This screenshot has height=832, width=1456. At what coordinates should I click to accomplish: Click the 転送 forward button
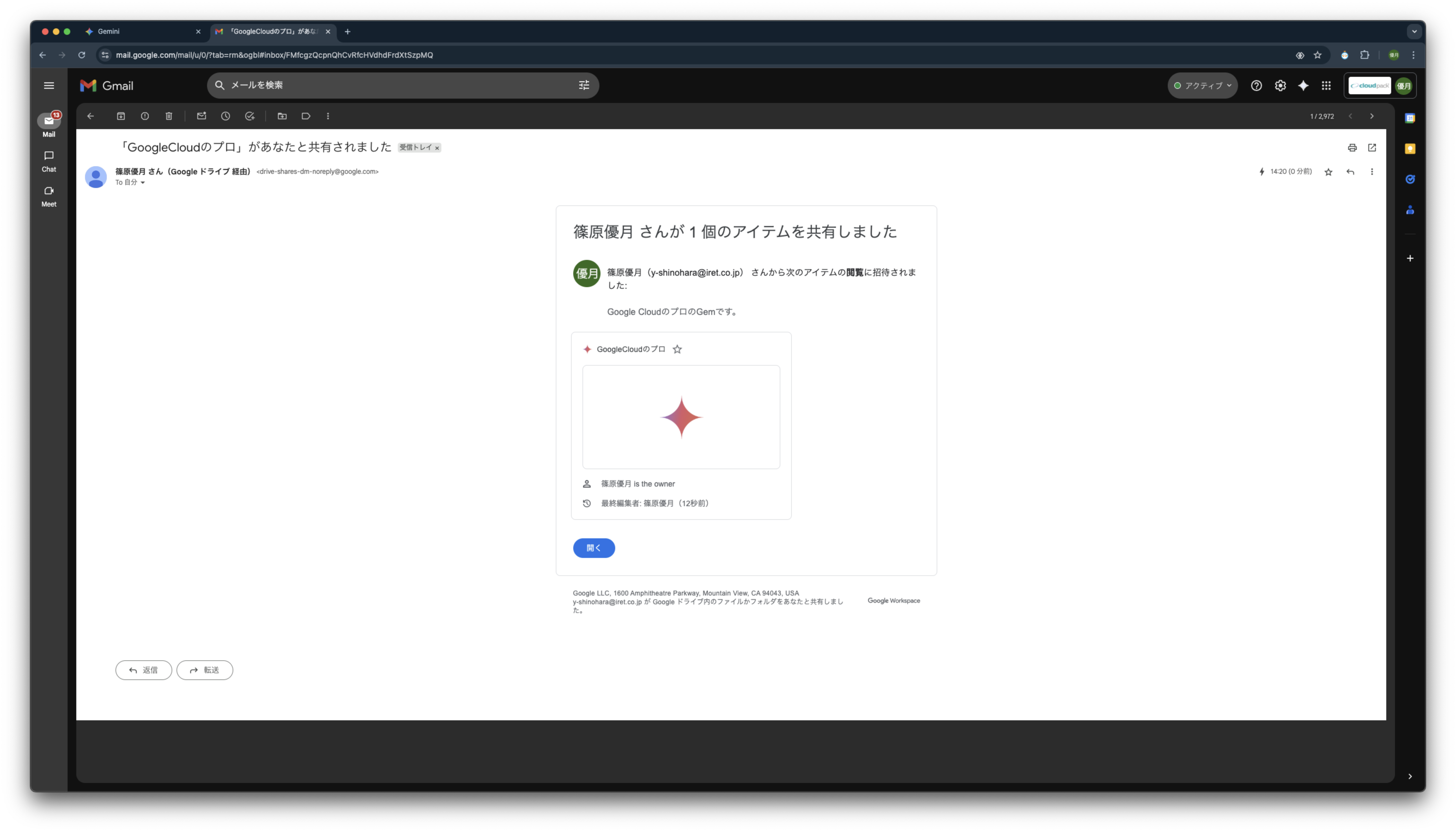click(205, 670)
